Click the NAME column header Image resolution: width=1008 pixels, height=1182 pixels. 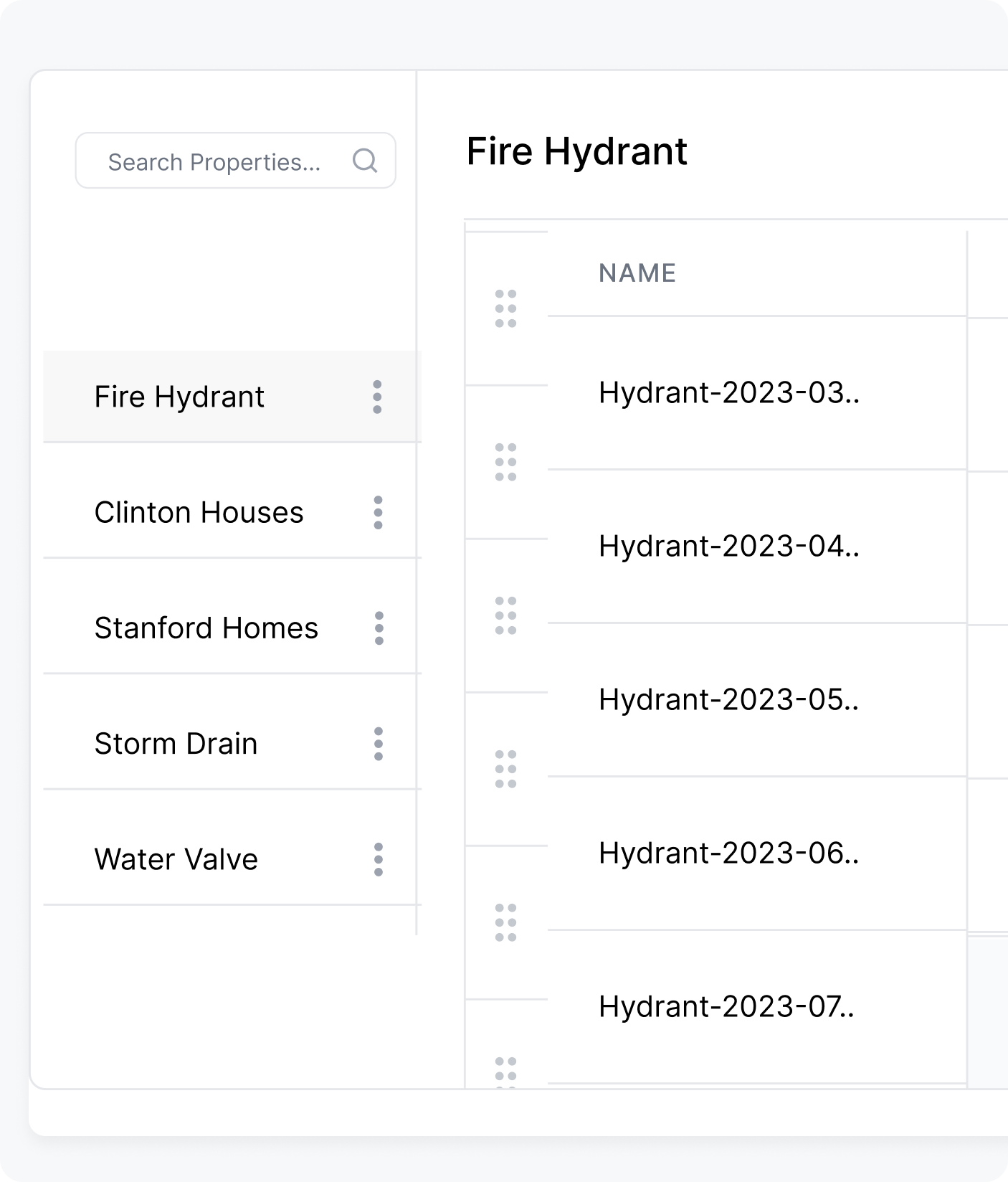click(x=637, y=273)
